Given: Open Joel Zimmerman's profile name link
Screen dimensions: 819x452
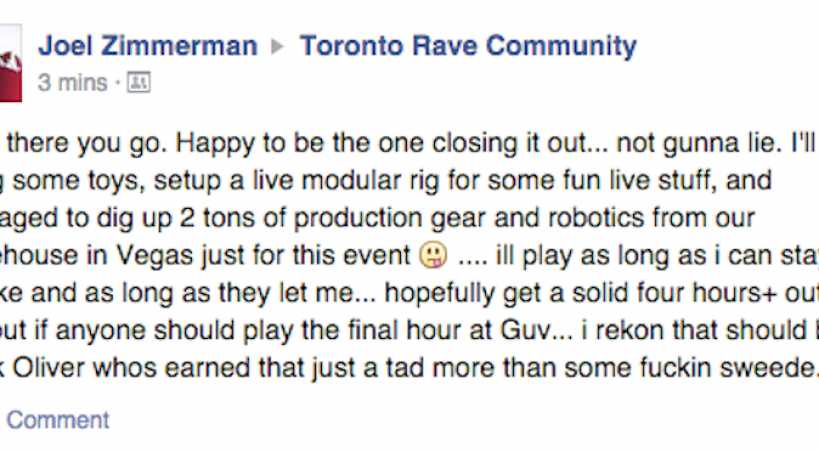Looking at the screenshot, I should 147,46.
